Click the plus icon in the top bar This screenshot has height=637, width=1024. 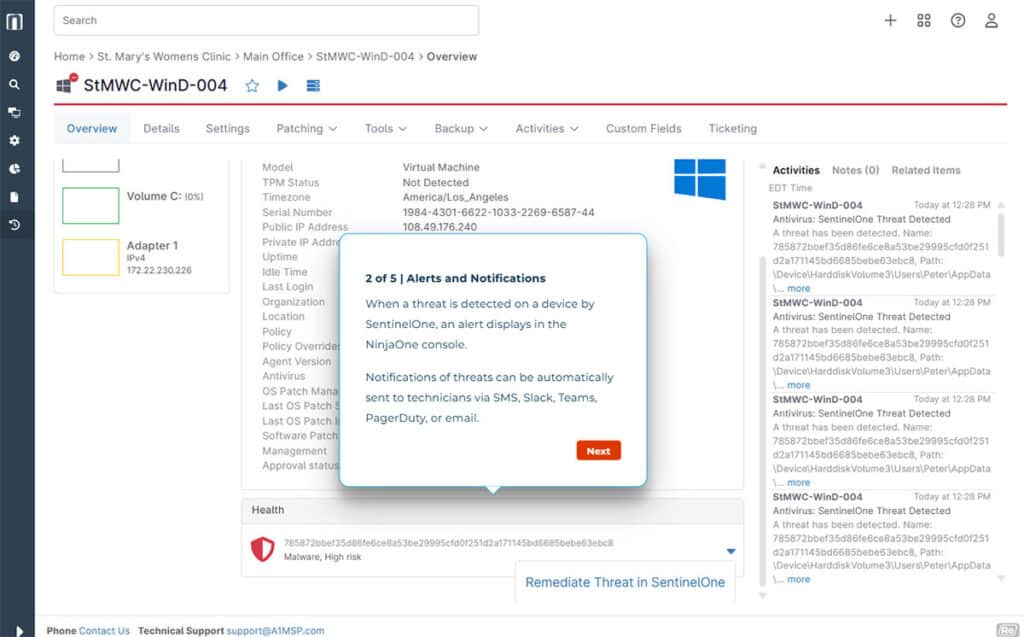click(x=890, y=20)
